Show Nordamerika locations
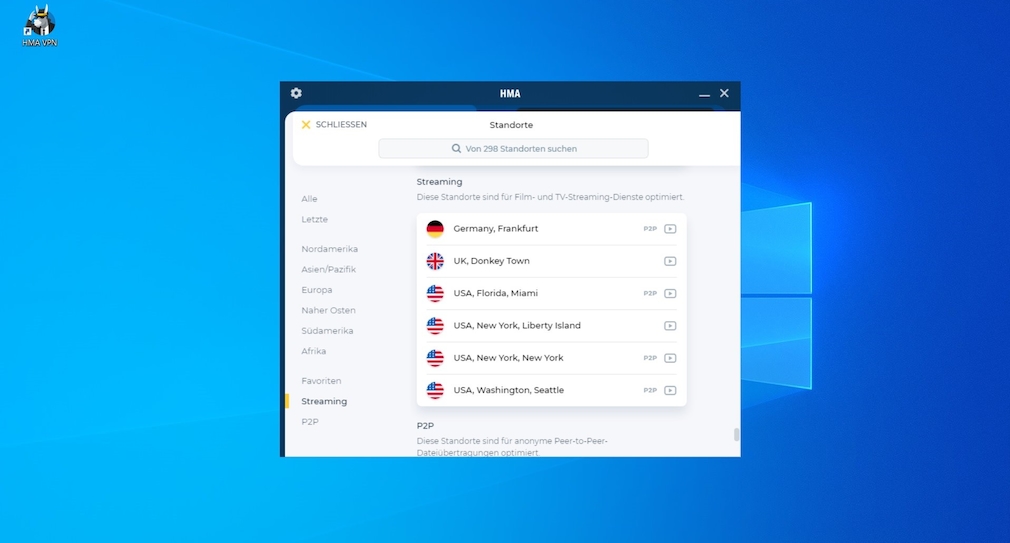This screenshot has width=1010, height=543. (329, 249)
